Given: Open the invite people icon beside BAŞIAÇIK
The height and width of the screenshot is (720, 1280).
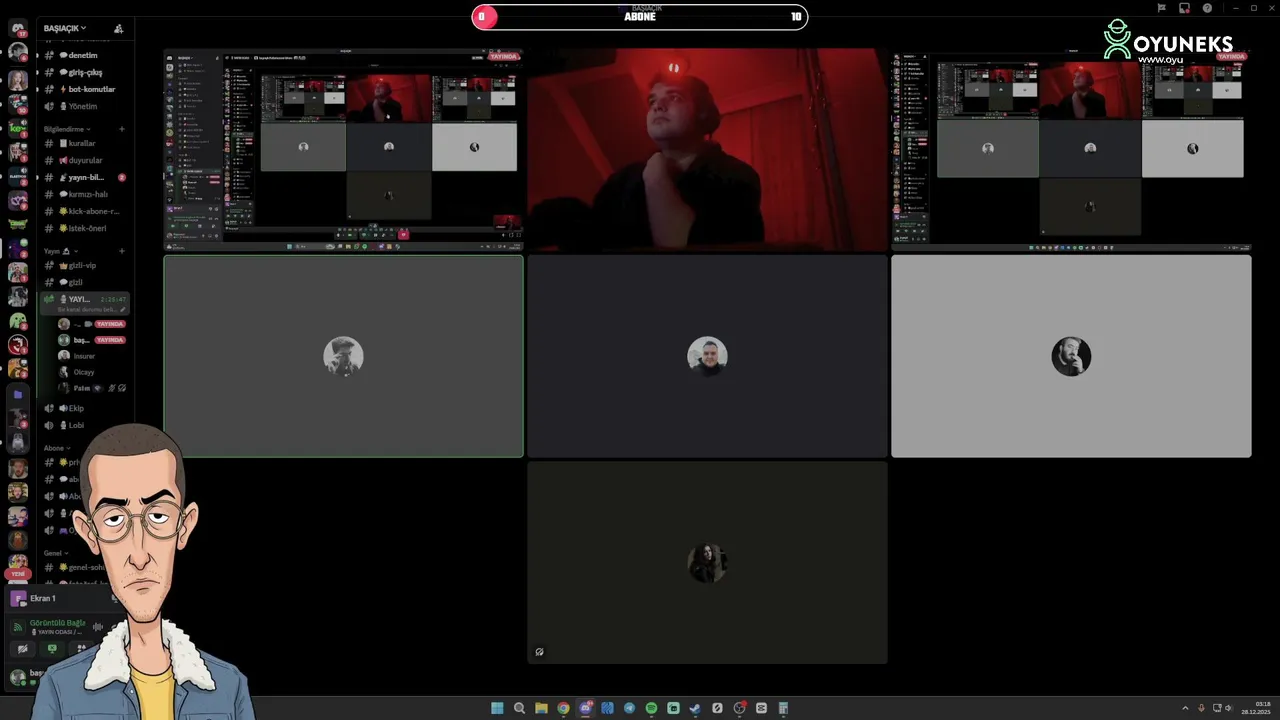Looking at the screenshot, I should pyautogui.click(x=118, y=29).
